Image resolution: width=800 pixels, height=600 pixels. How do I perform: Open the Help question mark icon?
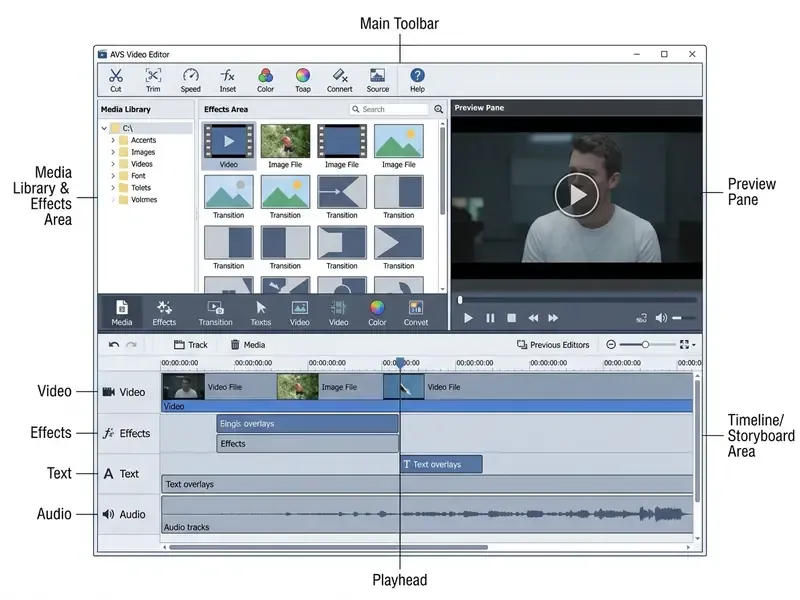click(x=417, y=80)
